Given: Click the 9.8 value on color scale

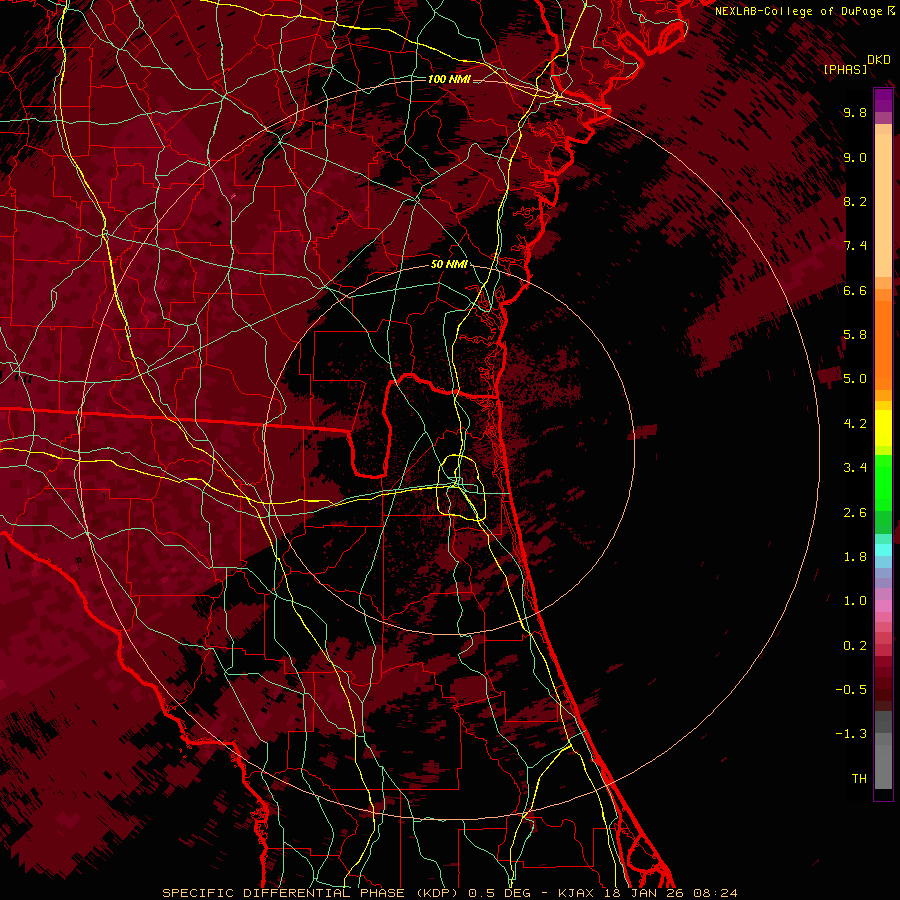Looking at the screenshot, I should [855, 112].
